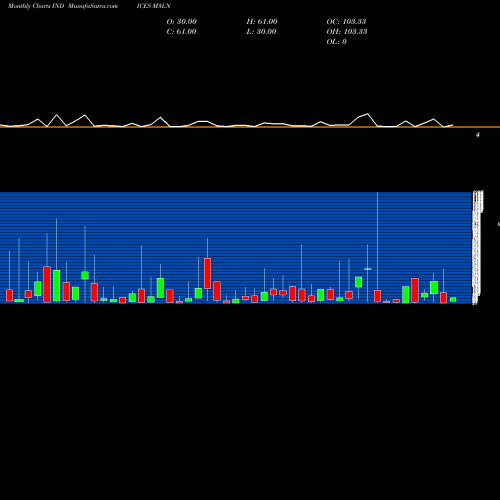This screenshot has height=500, width=500.
Task: Click the 'OC: 103.33' value
Action: (x=346, y=22)
